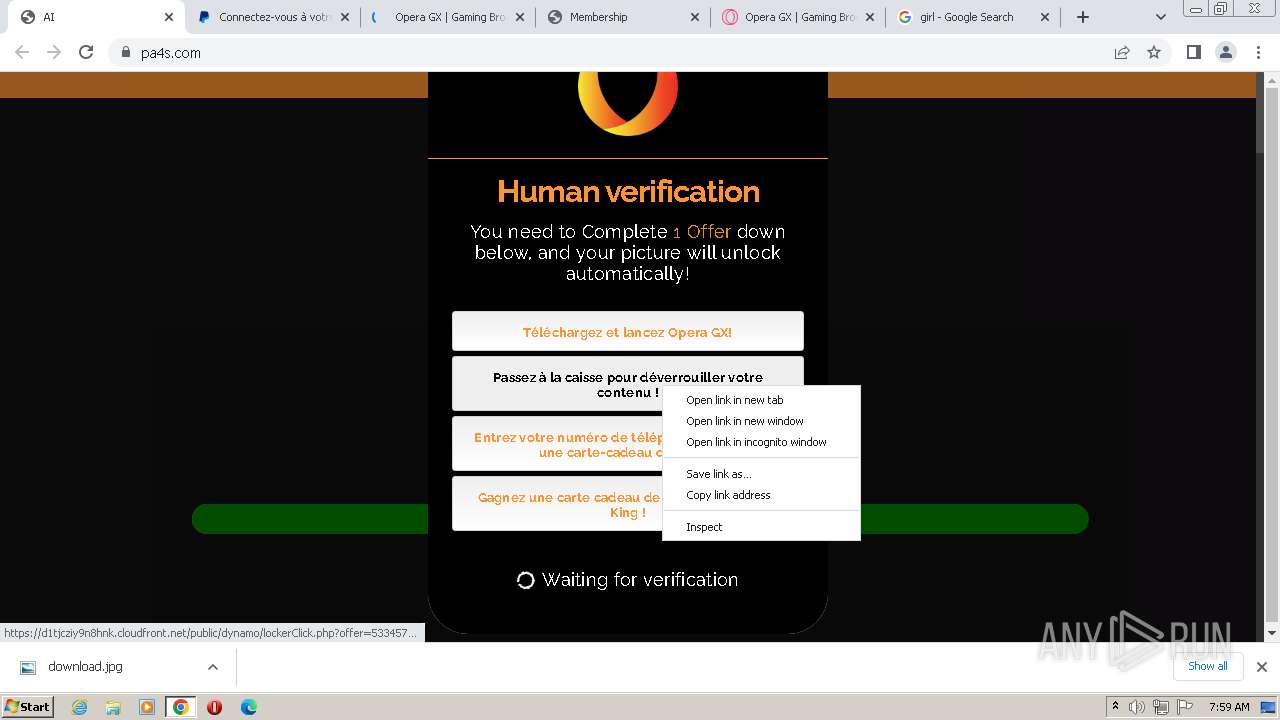Click the page scrollbar down arrow
This screenshot has width=1280, height=720.
click(1271, 633)
